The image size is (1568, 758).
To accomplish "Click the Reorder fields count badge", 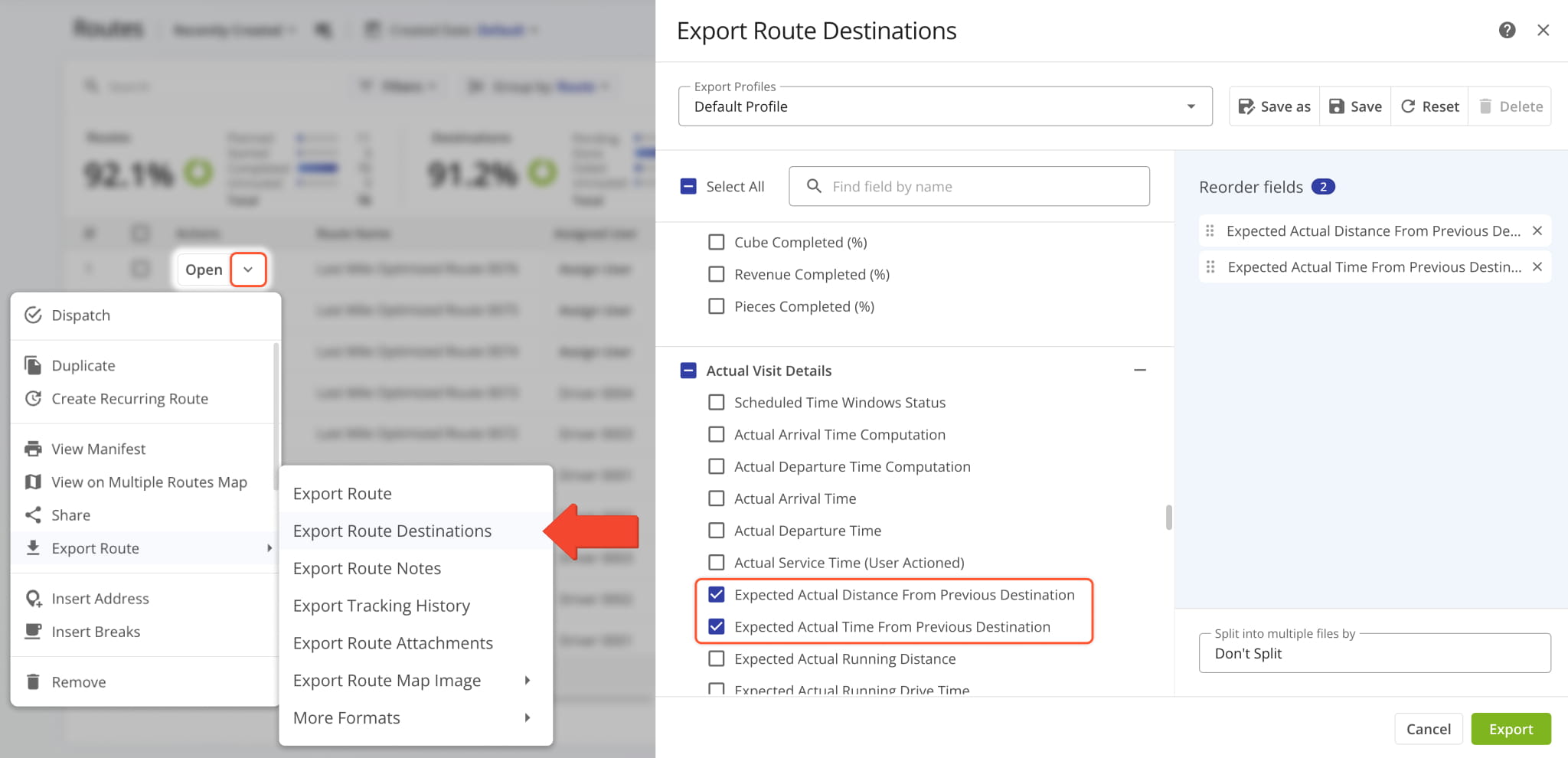I will (1322, 187).
